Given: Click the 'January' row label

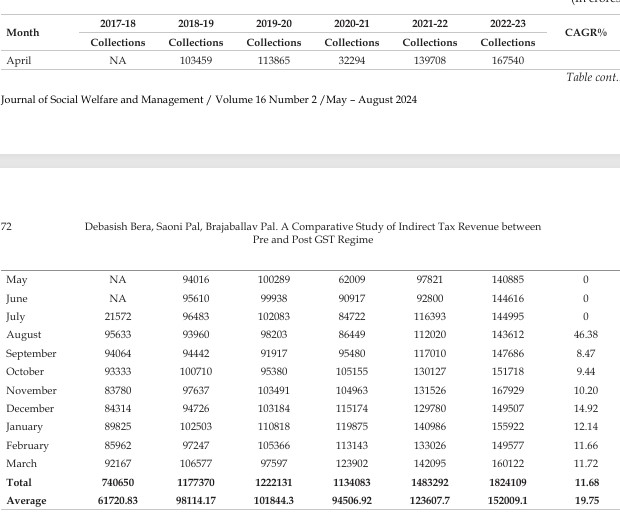Looking at the screenshot, I should 24,427.
